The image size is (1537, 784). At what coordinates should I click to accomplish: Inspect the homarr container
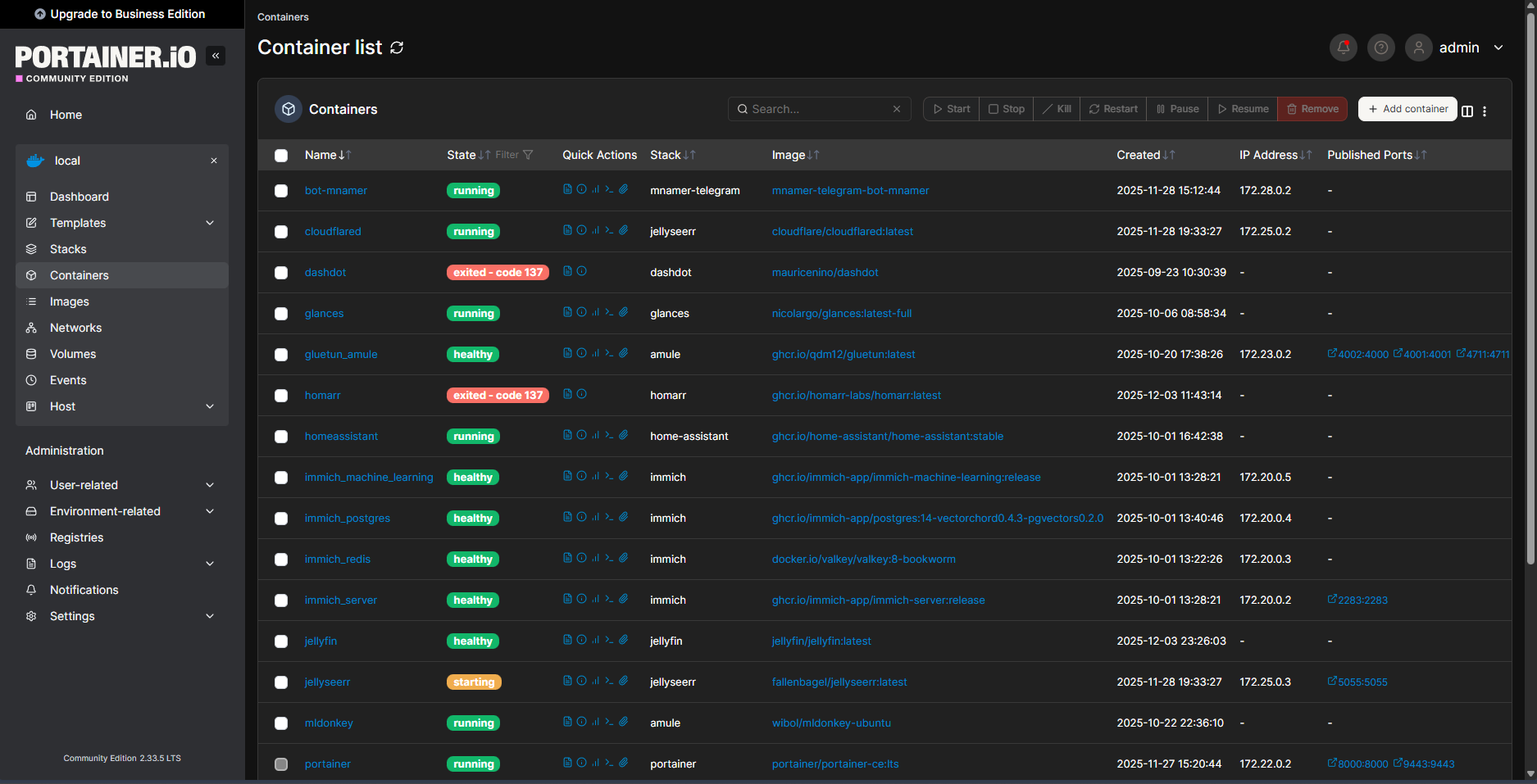tap(581, 394)
